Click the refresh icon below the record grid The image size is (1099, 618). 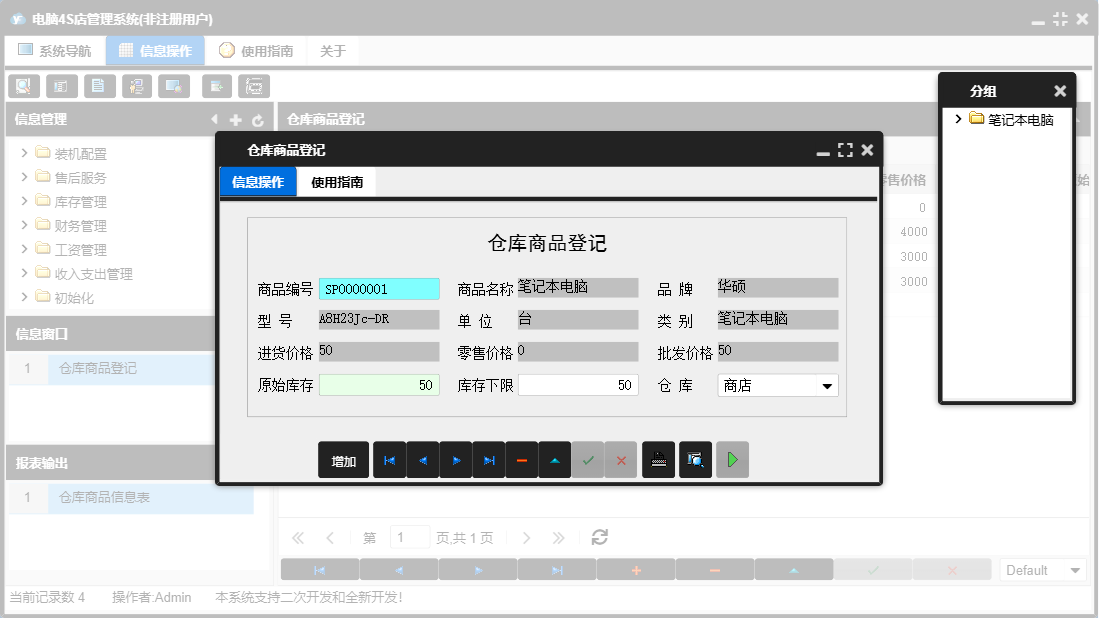pyautogui.click(x=599, y=537)
